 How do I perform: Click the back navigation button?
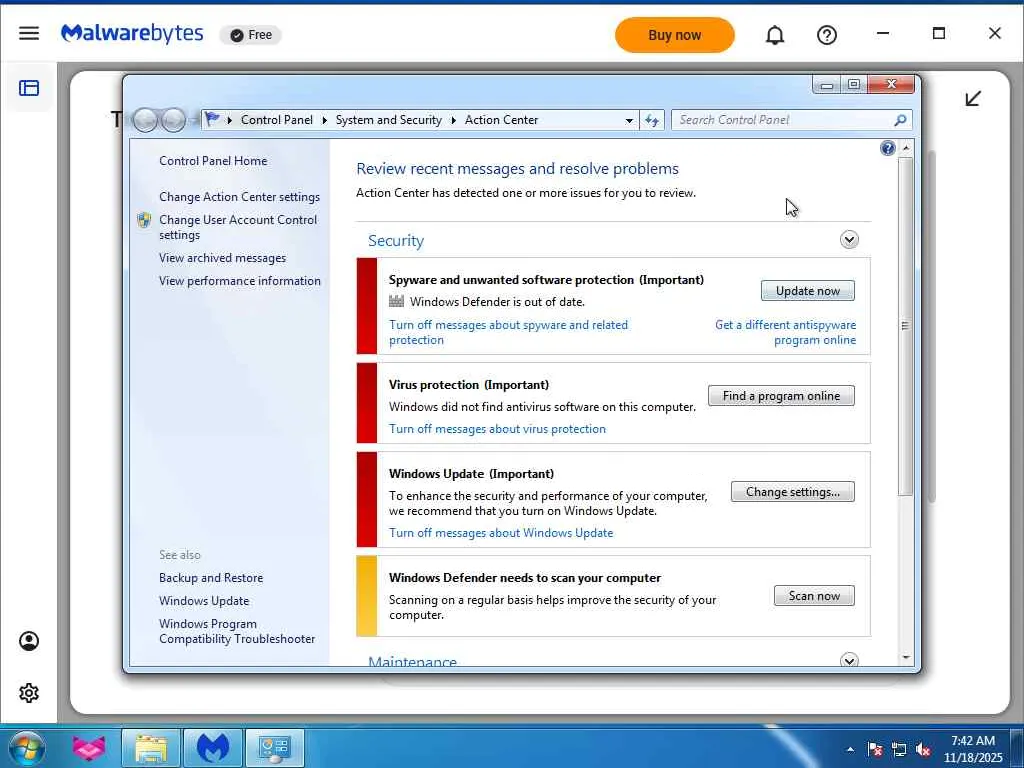click(x=146, y=120)
